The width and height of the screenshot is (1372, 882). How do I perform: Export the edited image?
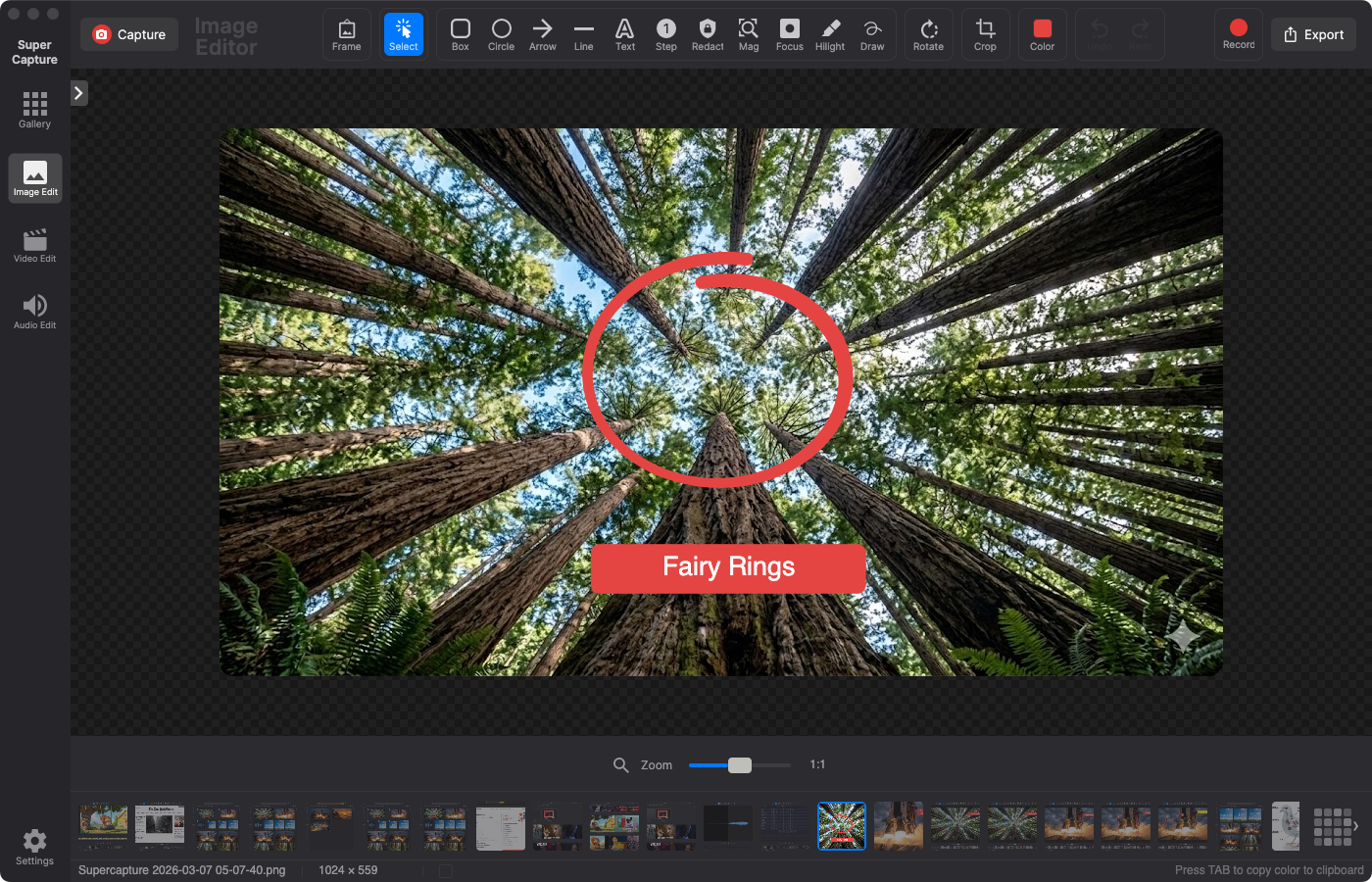point(1313,33)
